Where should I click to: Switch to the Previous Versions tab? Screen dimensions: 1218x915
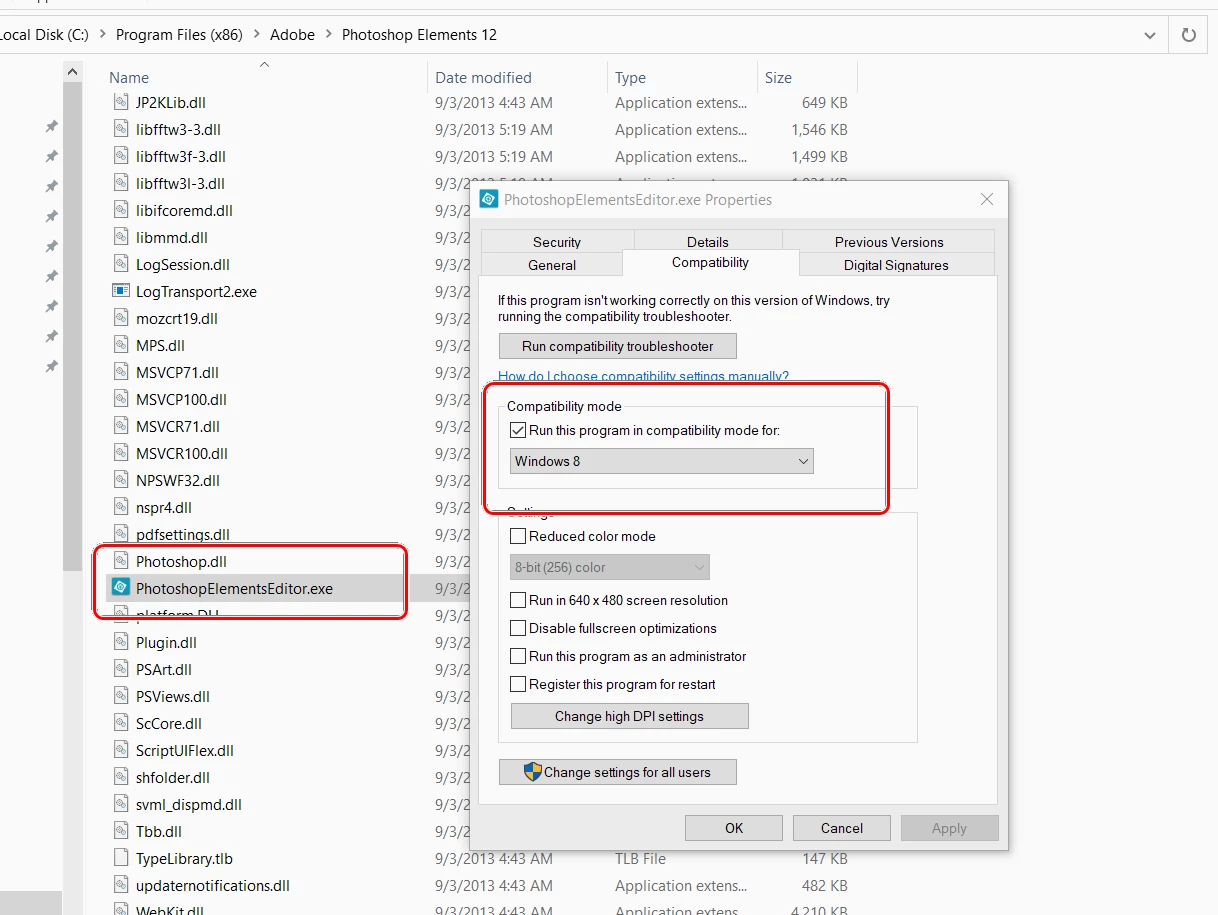coord(889,242)
